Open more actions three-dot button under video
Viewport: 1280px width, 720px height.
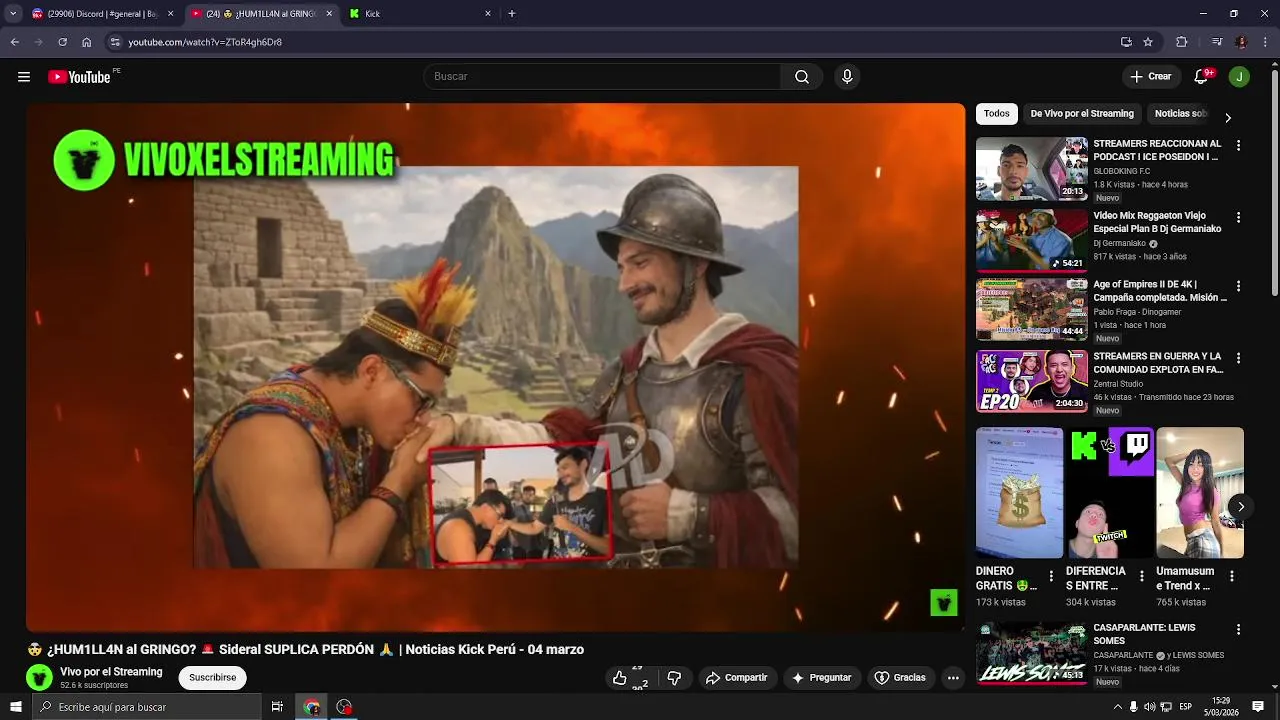tap(953, 678)
